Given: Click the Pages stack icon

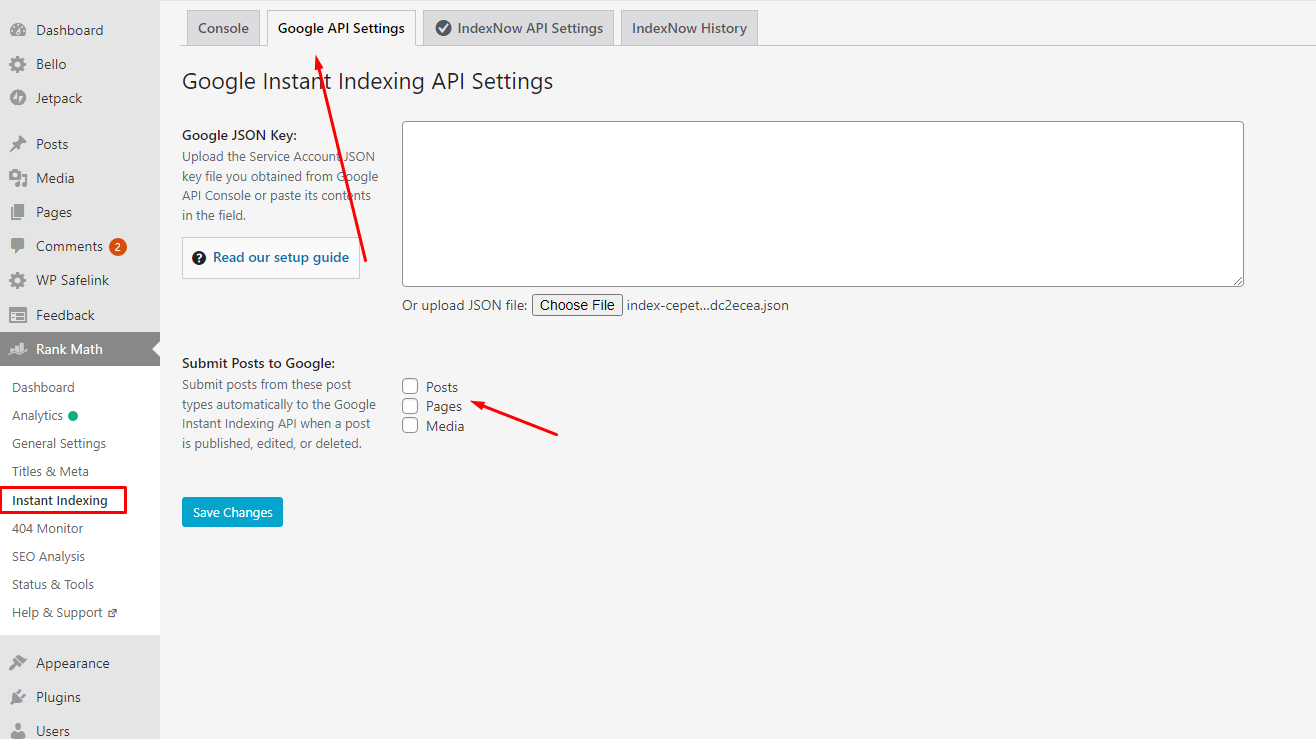Looking at the screenshot, I should pyautogui.click(x=18, y=212).
